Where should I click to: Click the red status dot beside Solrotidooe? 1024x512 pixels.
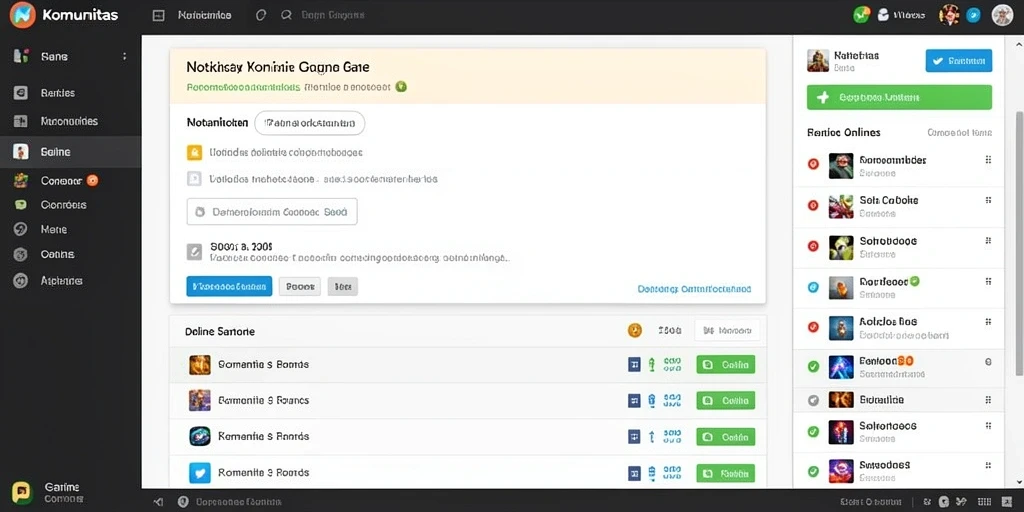pyautogui.click(x=813, y=246)
